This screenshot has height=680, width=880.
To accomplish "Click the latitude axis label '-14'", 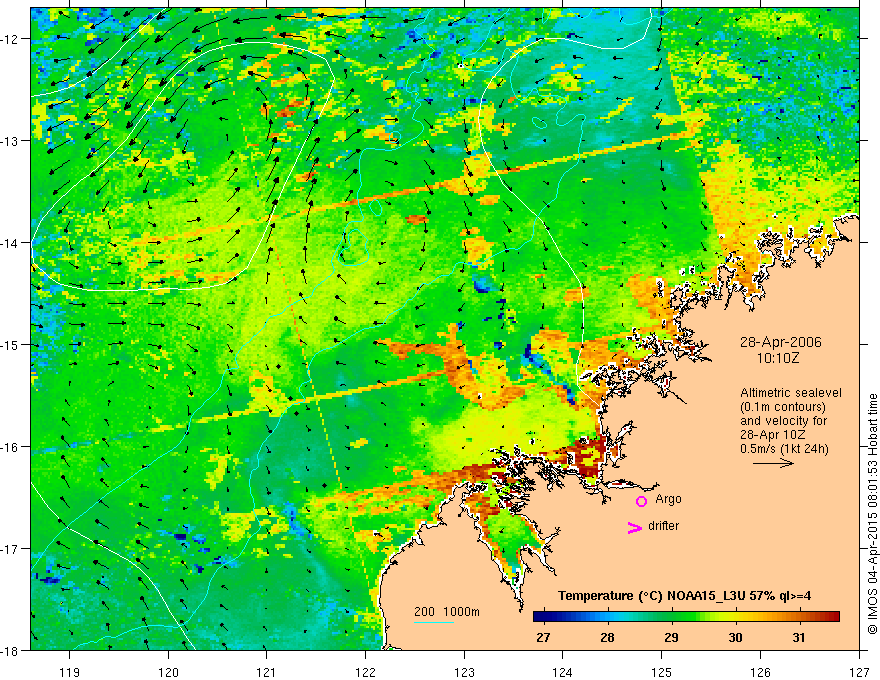I will (10, 243).
